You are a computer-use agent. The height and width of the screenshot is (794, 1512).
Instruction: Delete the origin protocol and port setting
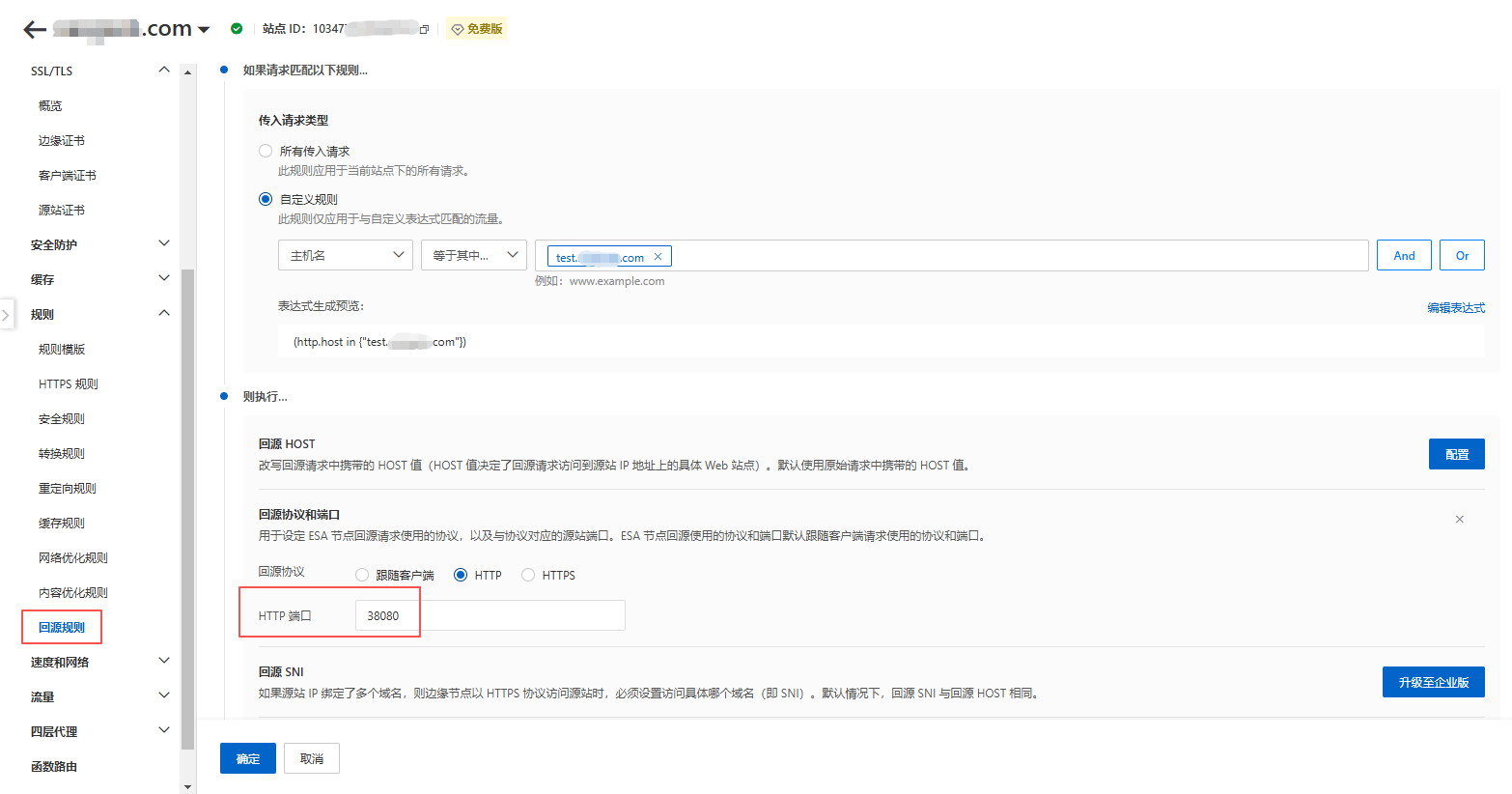click(x=1459, y=520)
